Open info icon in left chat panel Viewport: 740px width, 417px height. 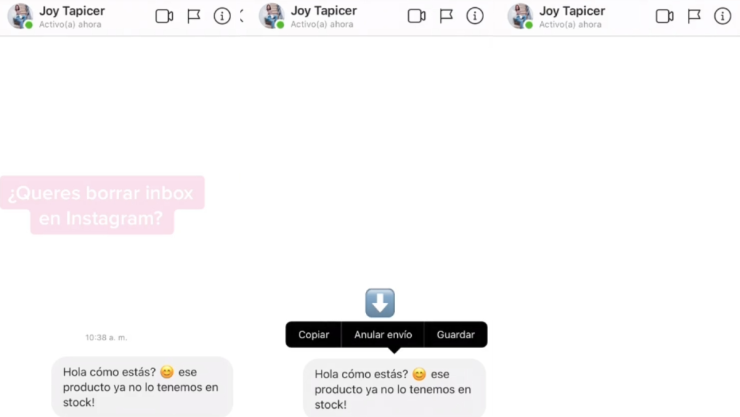tap(222, 16)
